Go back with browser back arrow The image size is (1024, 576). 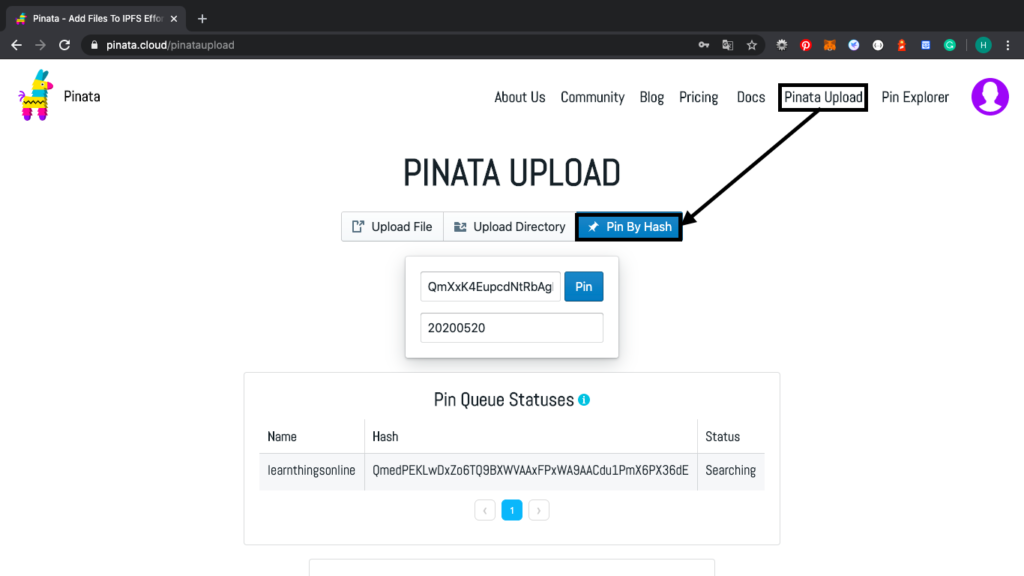(16, 45)
